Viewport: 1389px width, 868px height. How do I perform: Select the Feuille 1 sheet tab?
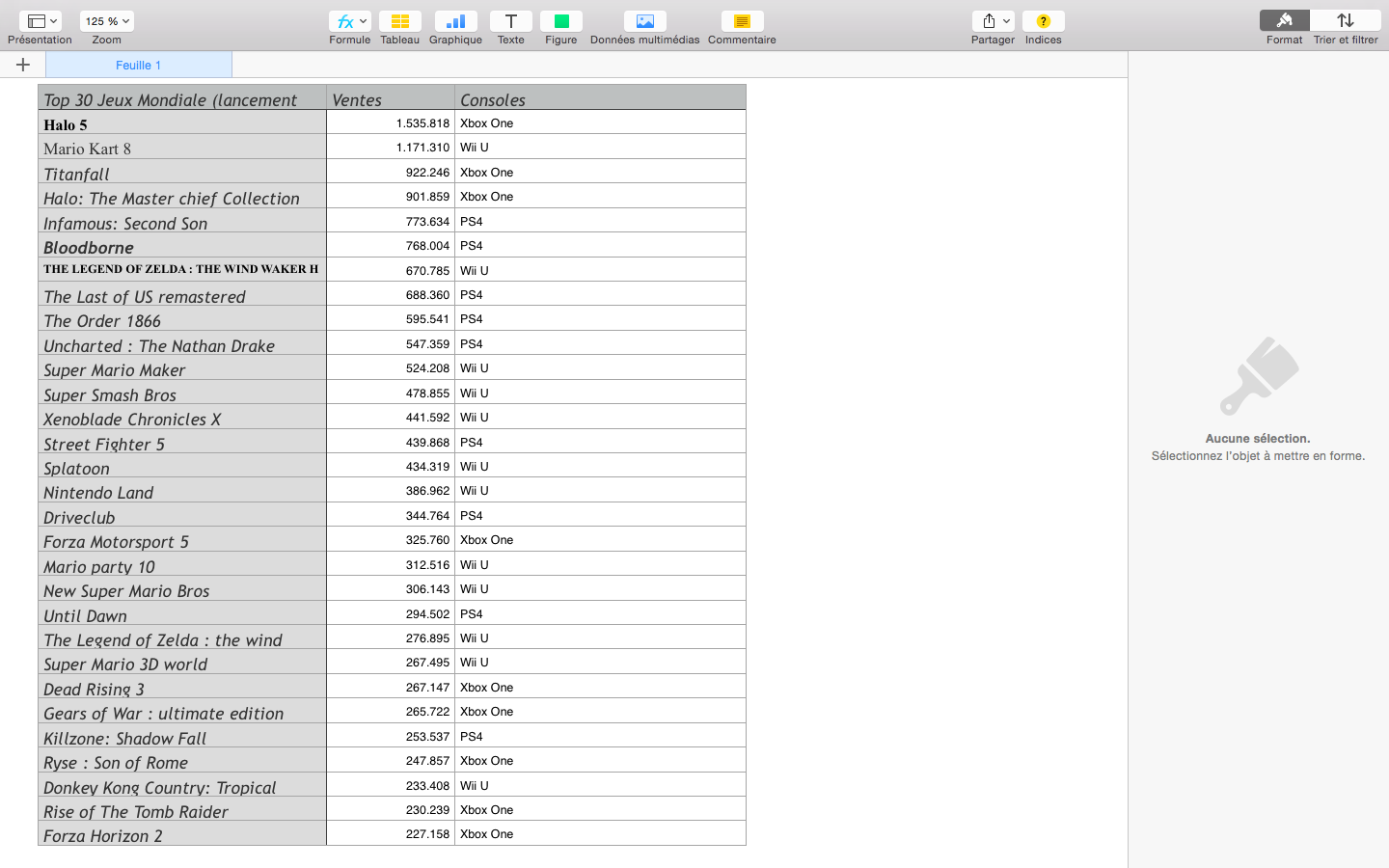(x=138, y=65)
